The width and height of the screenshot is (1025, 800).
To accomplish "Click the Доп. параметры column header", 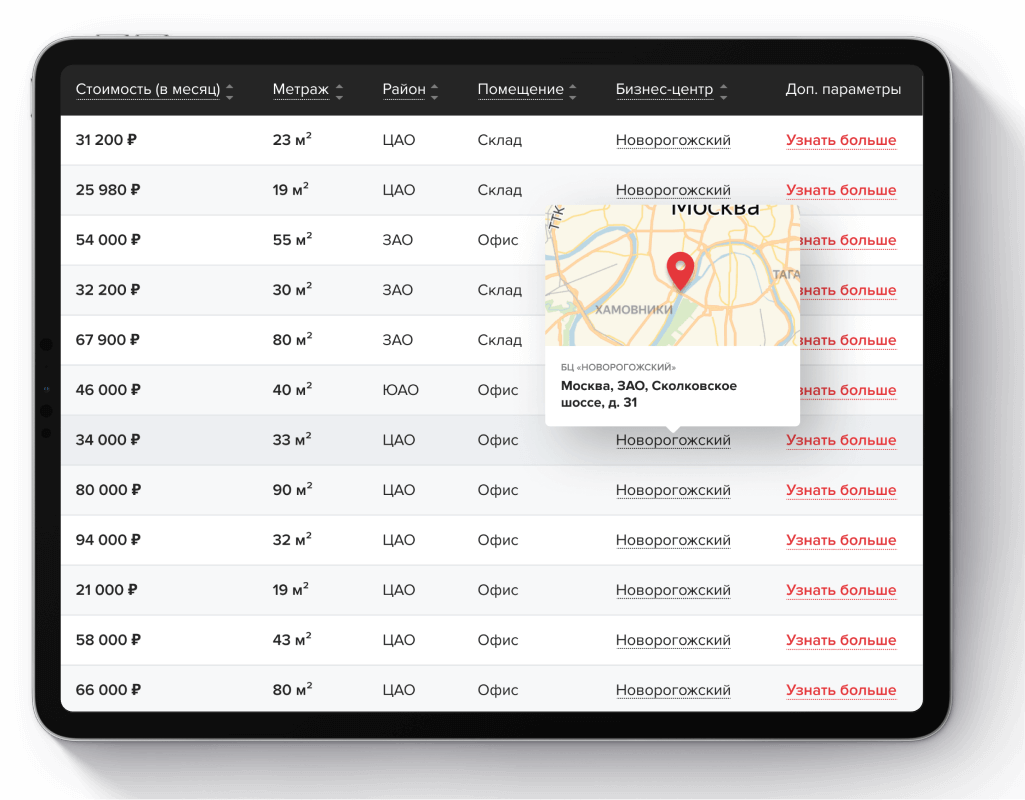I will (843, 89).
